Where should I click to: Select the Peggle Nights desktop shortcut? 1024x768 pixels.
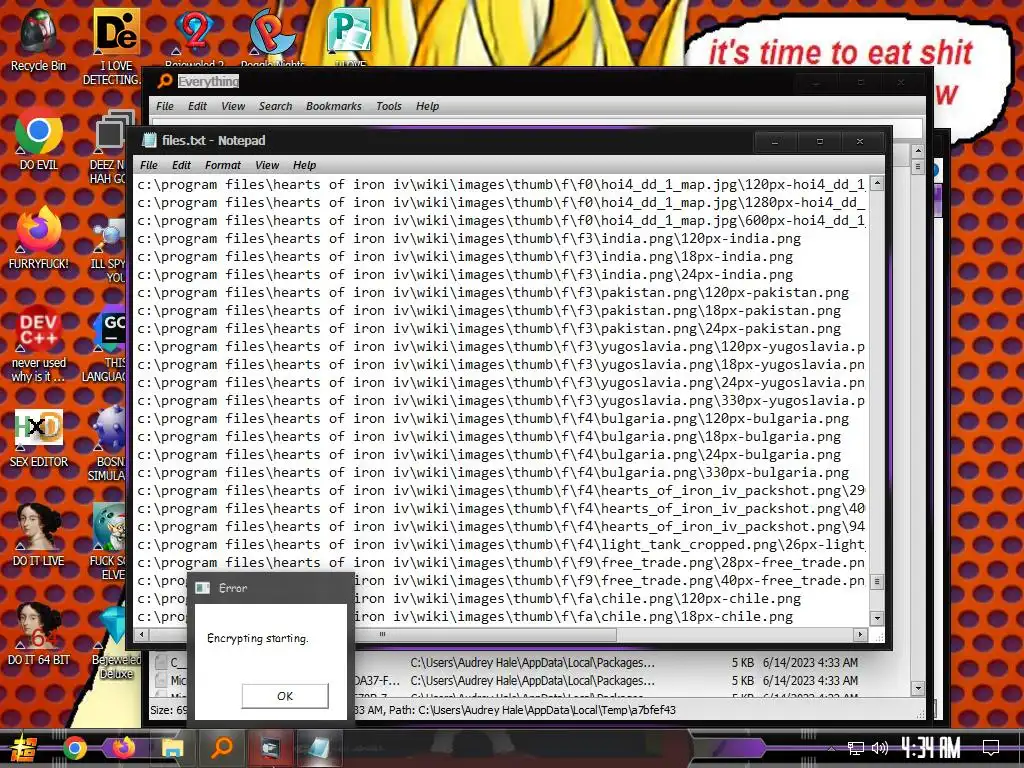coord(272,38)
